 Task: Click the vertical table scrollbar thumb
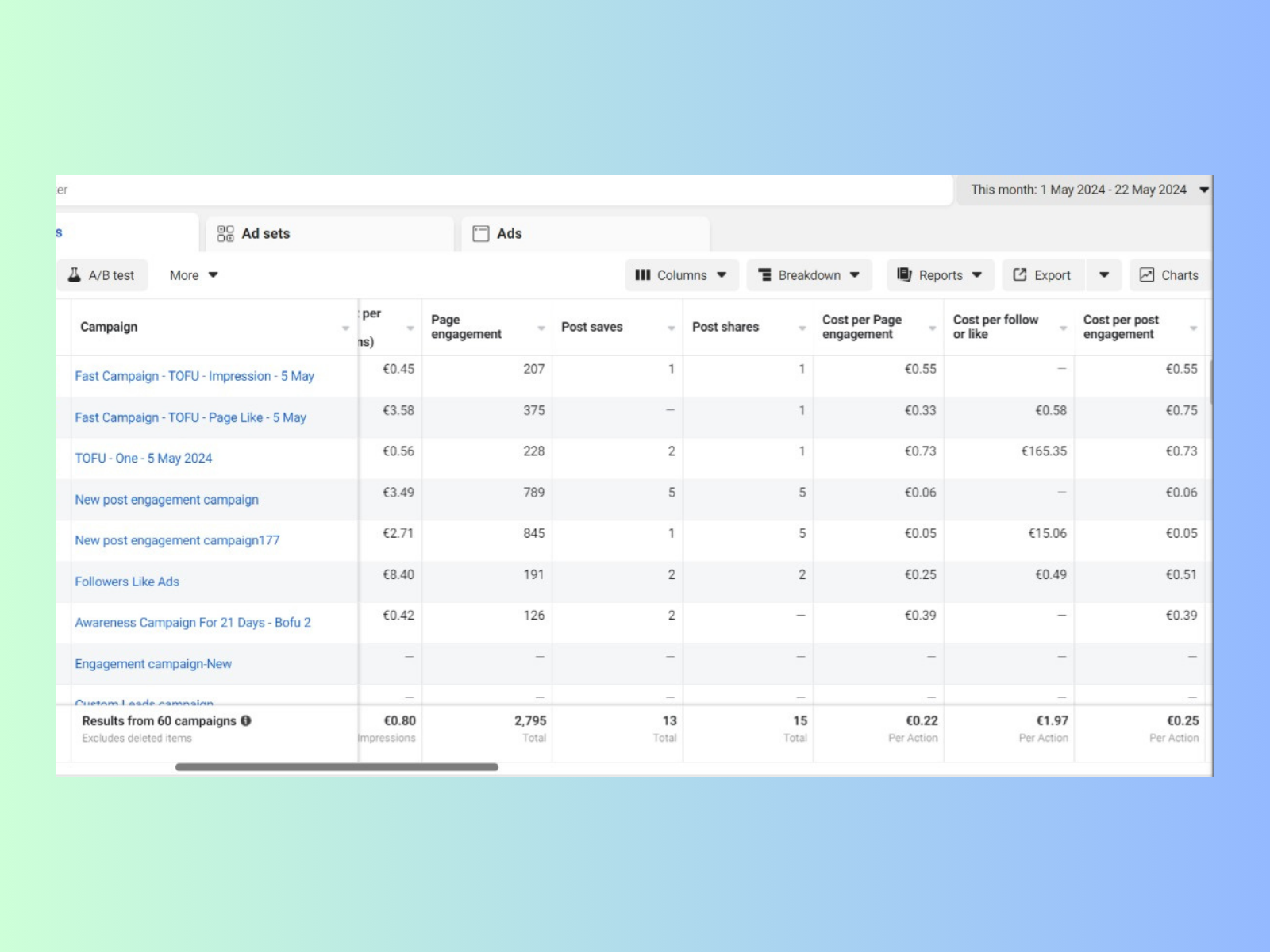point(1210,381)
